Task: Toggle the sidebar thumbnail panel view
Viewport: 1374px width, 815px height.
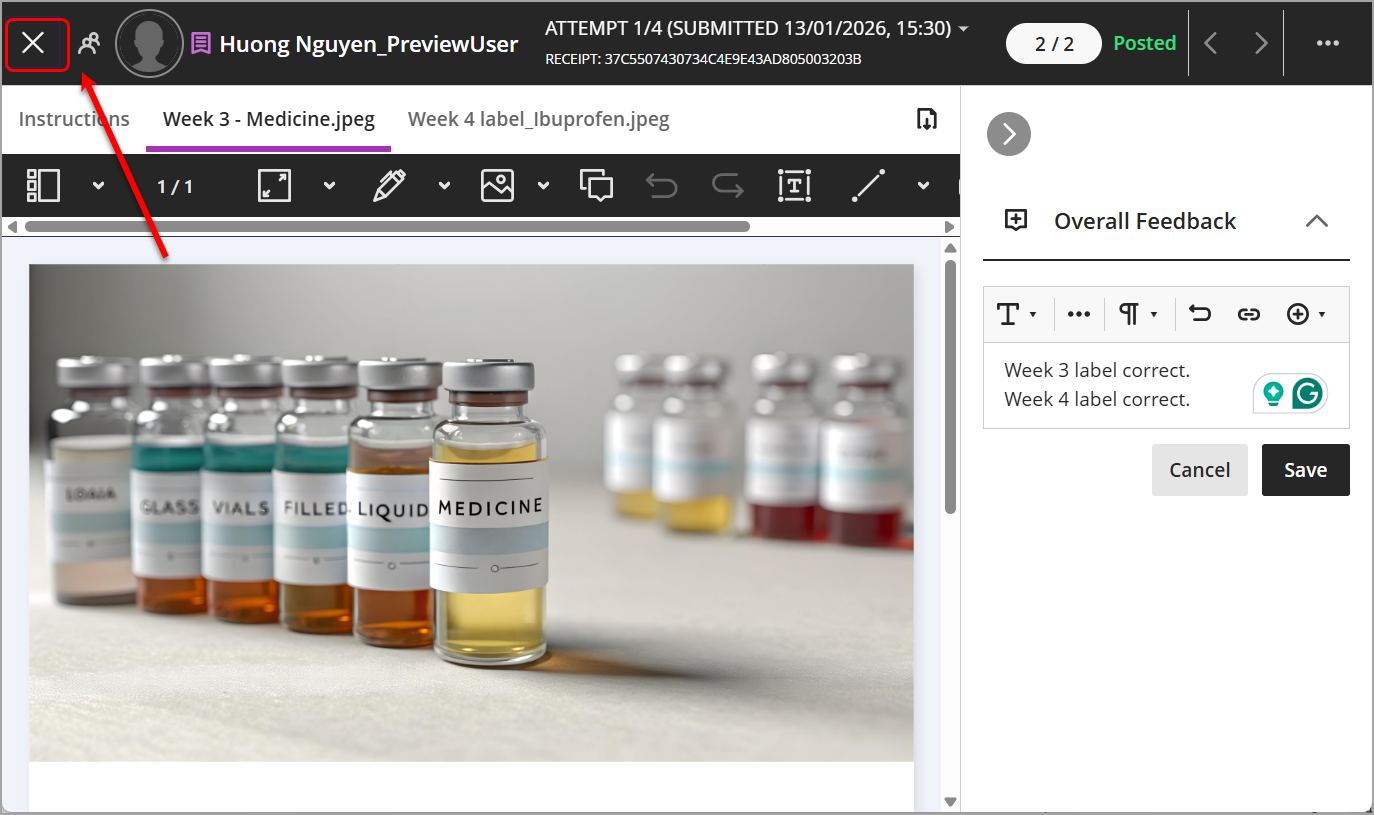Action: pos(44,186)
